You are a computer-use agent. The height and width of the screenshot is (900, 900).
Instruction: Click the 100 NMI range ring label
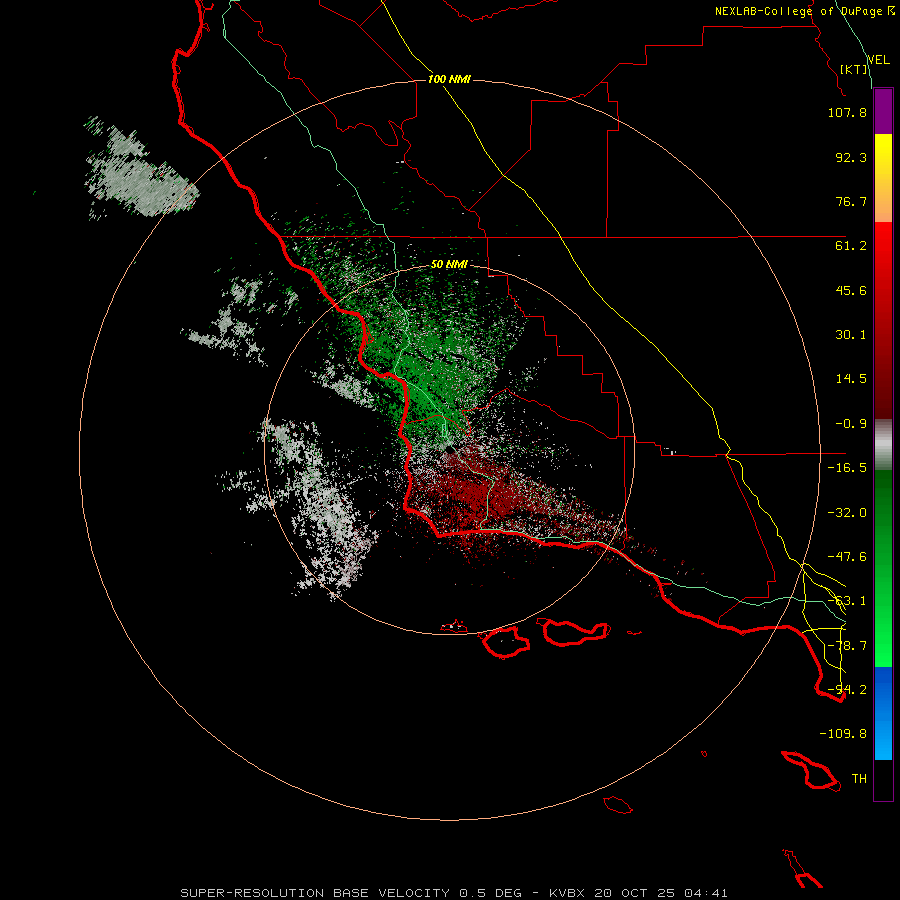(449, 79)
